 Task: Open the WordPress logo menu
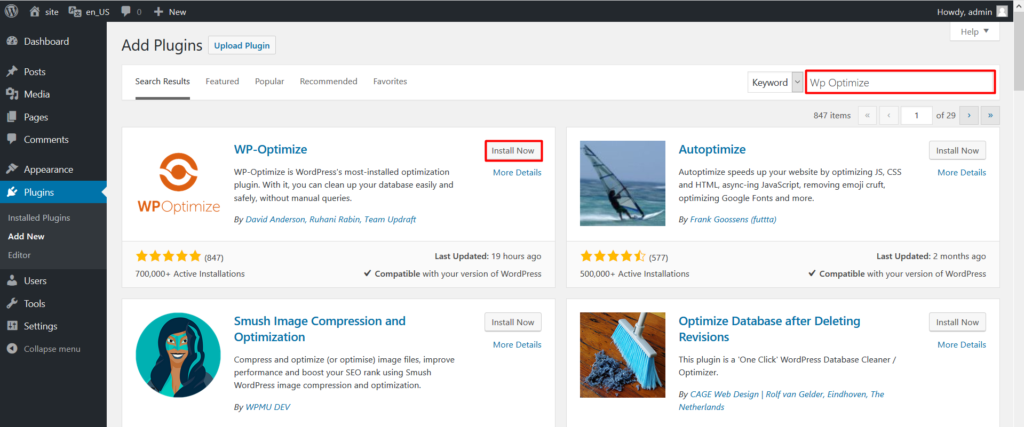click(12, 11)
